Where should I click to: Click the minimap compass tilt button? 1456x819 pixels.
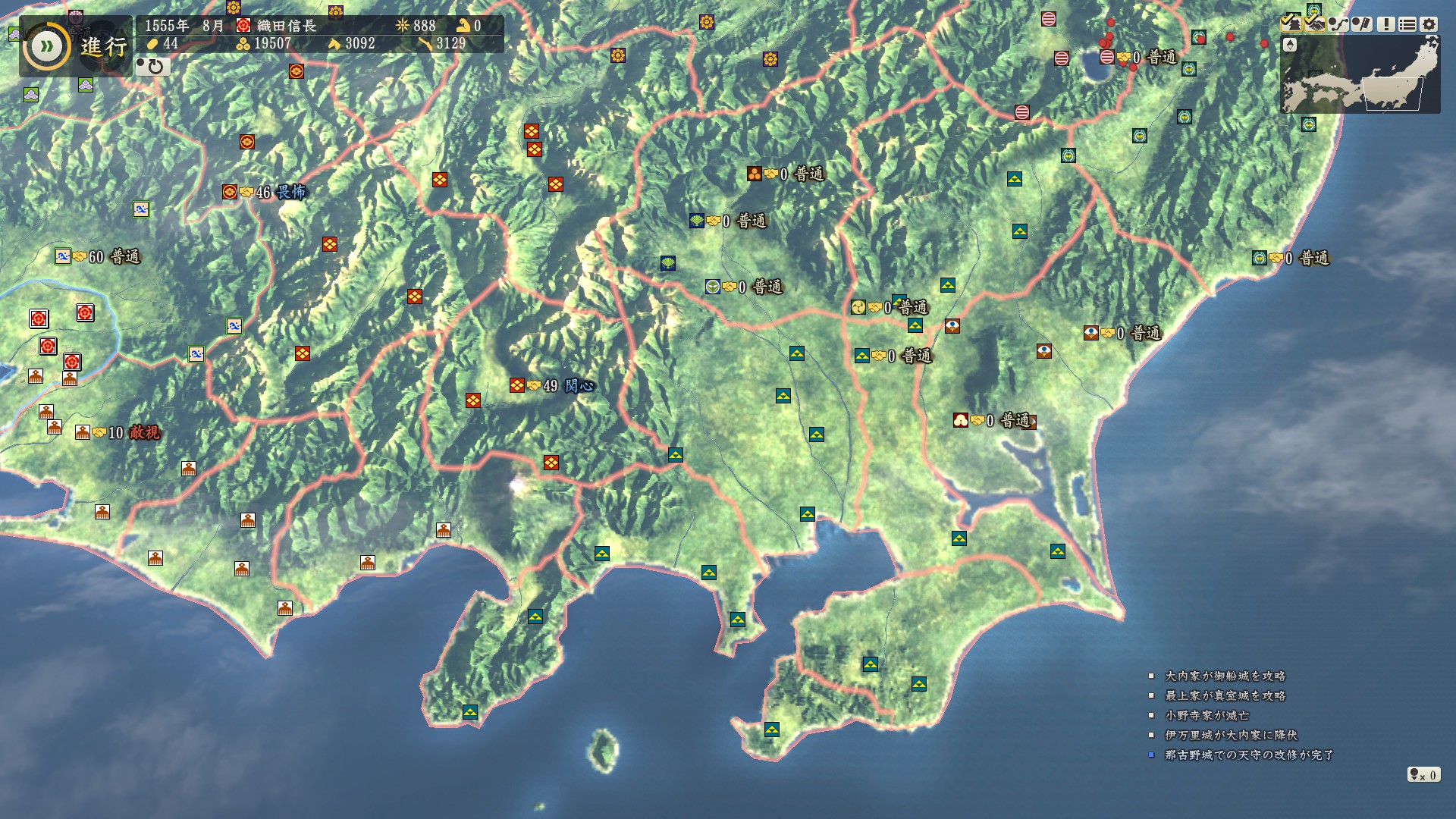pos(1290,45)
